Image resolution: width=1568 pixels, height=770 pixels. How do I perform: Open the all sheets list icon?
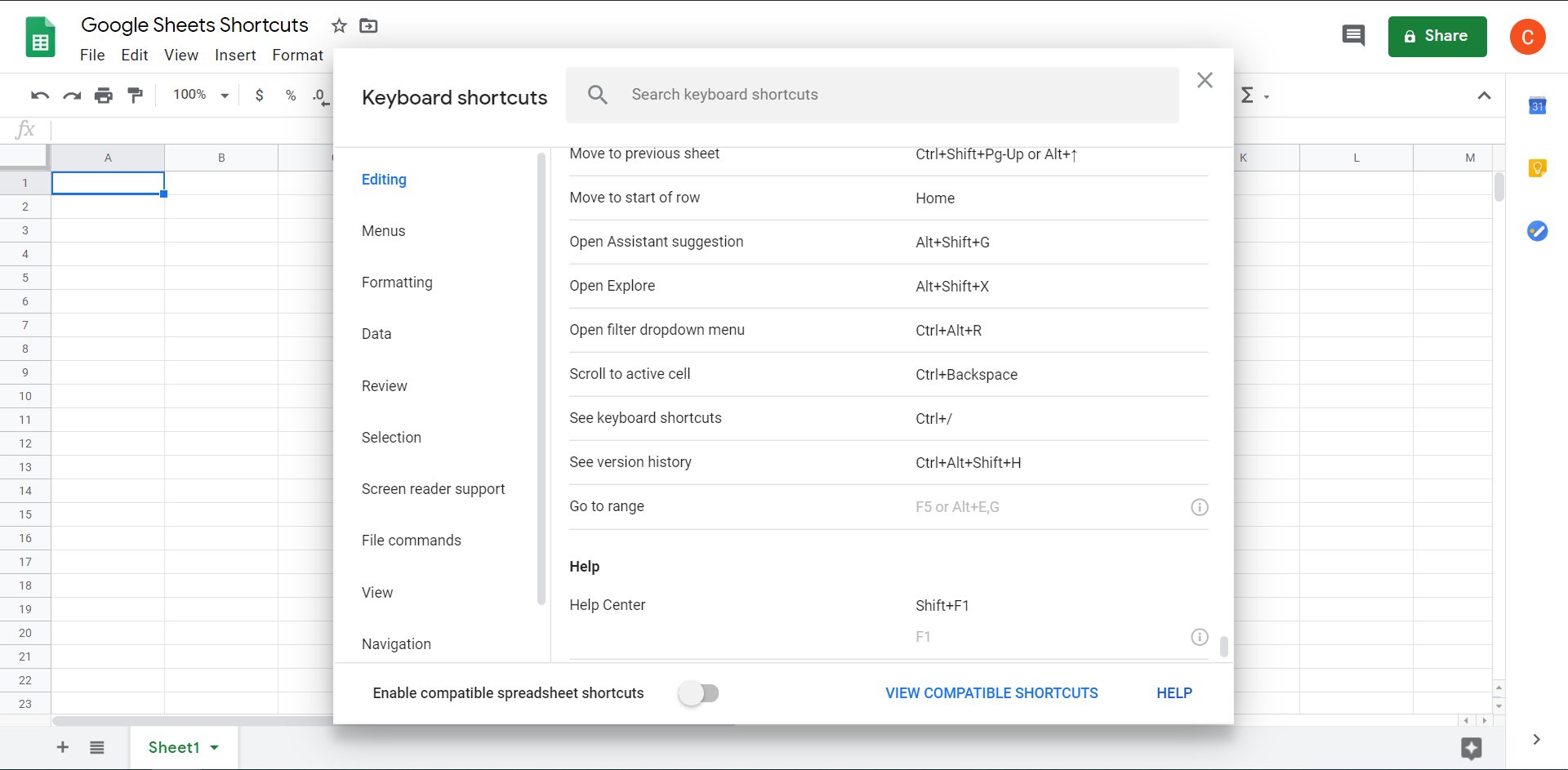click(97, 747)
